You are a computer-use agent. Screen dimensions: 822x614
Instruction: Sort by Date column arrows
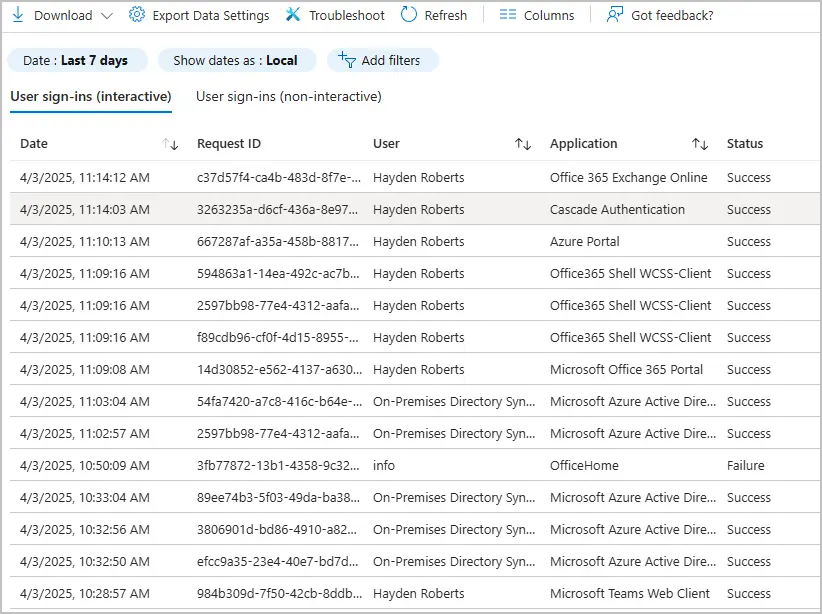(170, 144)
